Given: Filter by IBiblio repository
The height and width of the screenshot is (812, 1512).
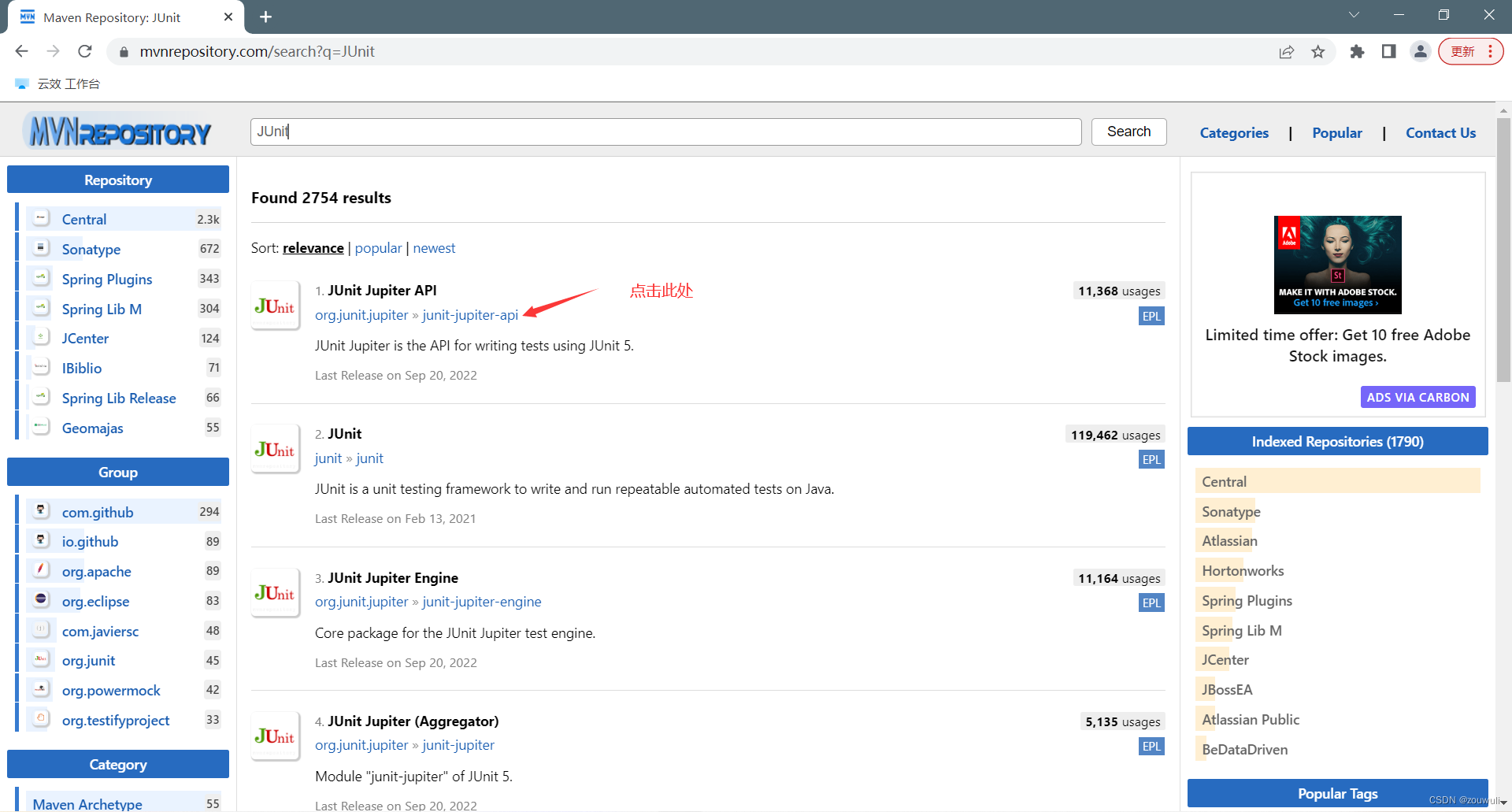Looking at the screenshot, I should point(82,368).
